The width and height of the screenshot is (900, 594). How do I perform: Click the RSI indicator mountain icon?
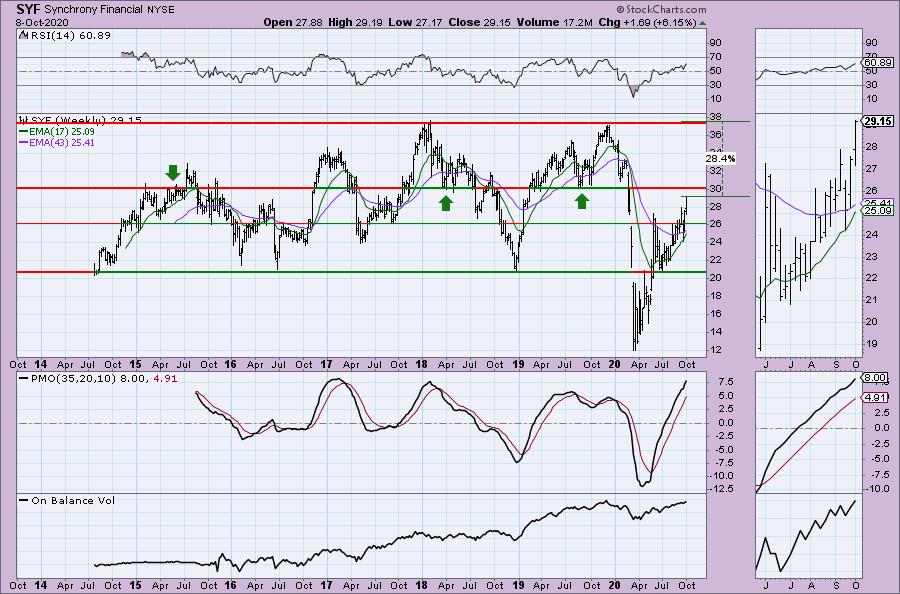(x=22, y=35)
